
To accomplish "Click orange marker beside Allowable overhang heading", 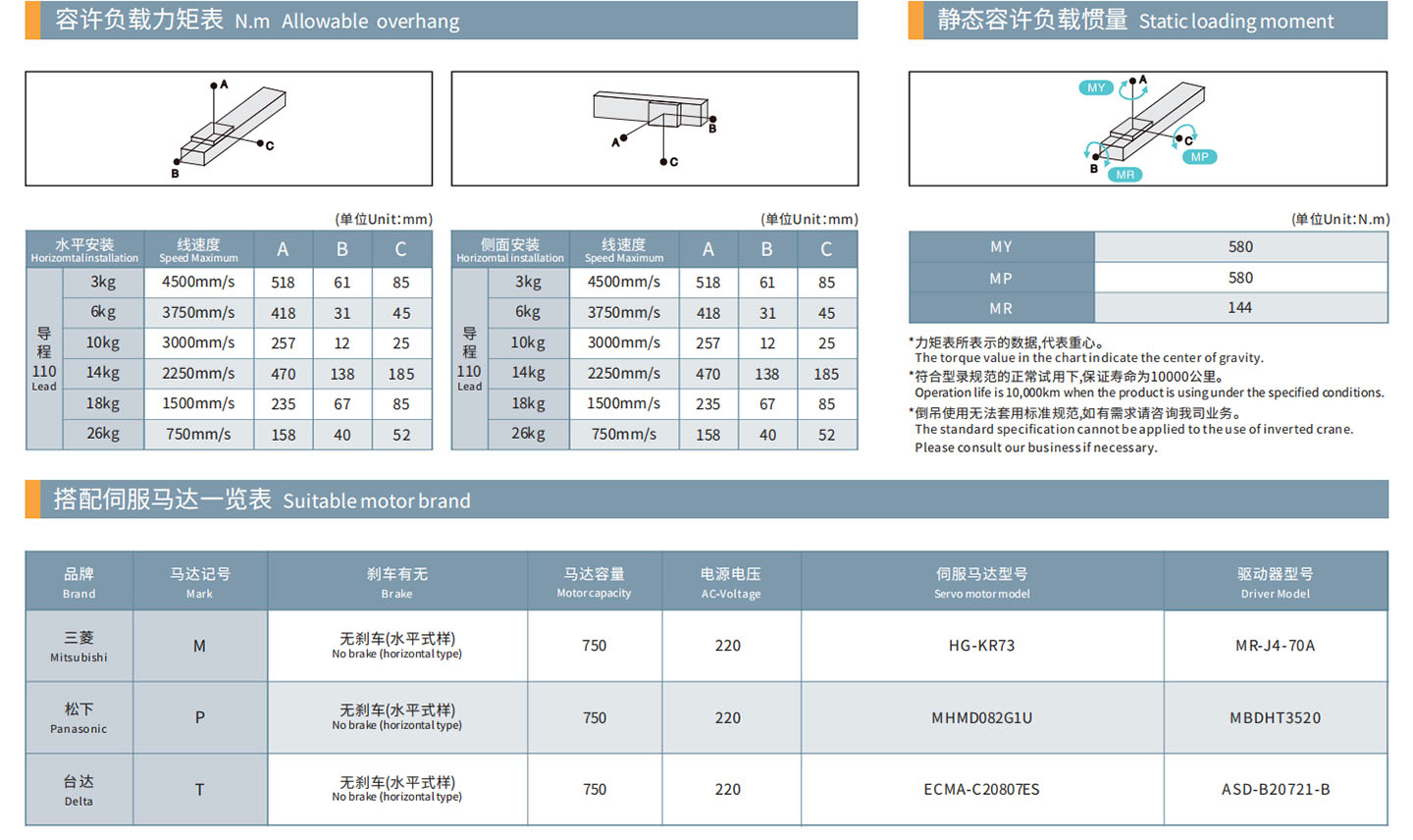I will coord(32,21).
